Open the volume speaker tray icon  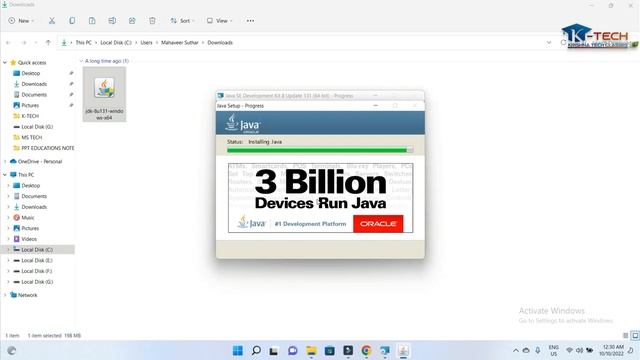tap(579, 351)
